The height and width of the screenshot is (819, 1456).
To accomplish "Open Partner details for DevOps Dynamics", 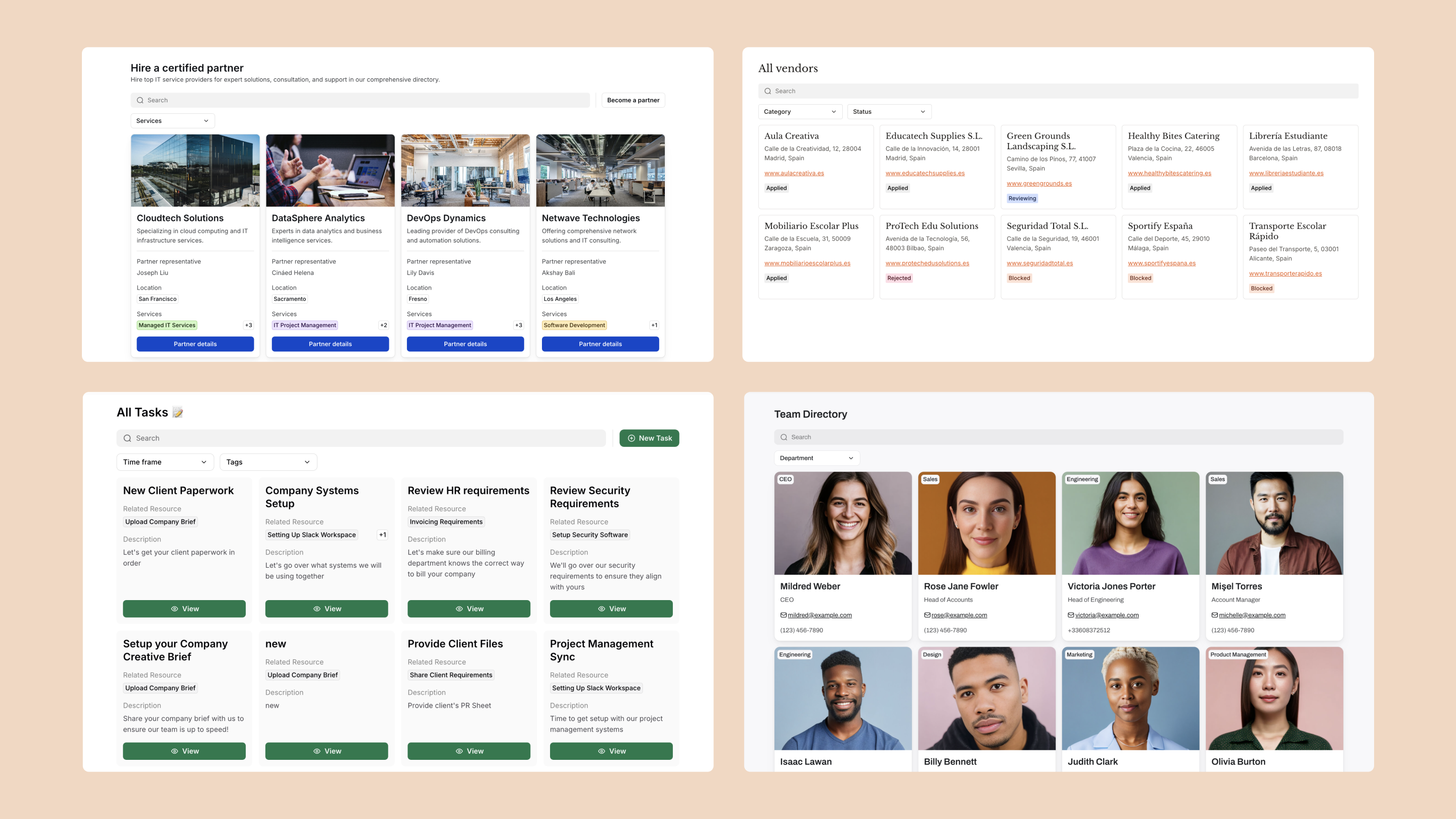I will (x=465, y=344).
